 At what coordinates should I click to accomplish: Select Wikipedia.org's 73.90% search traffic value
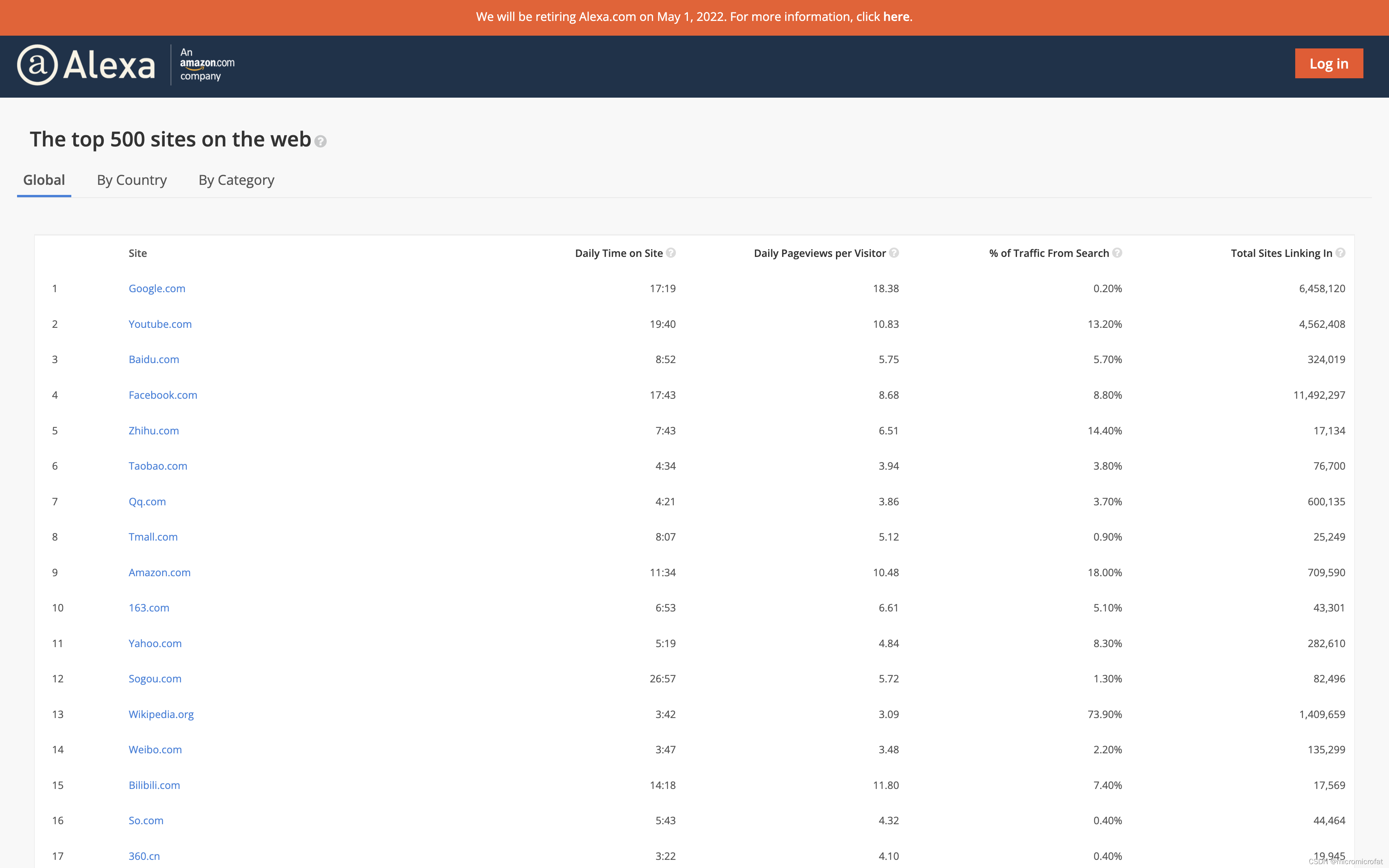pyautogui.click(x=1104, y=714)
